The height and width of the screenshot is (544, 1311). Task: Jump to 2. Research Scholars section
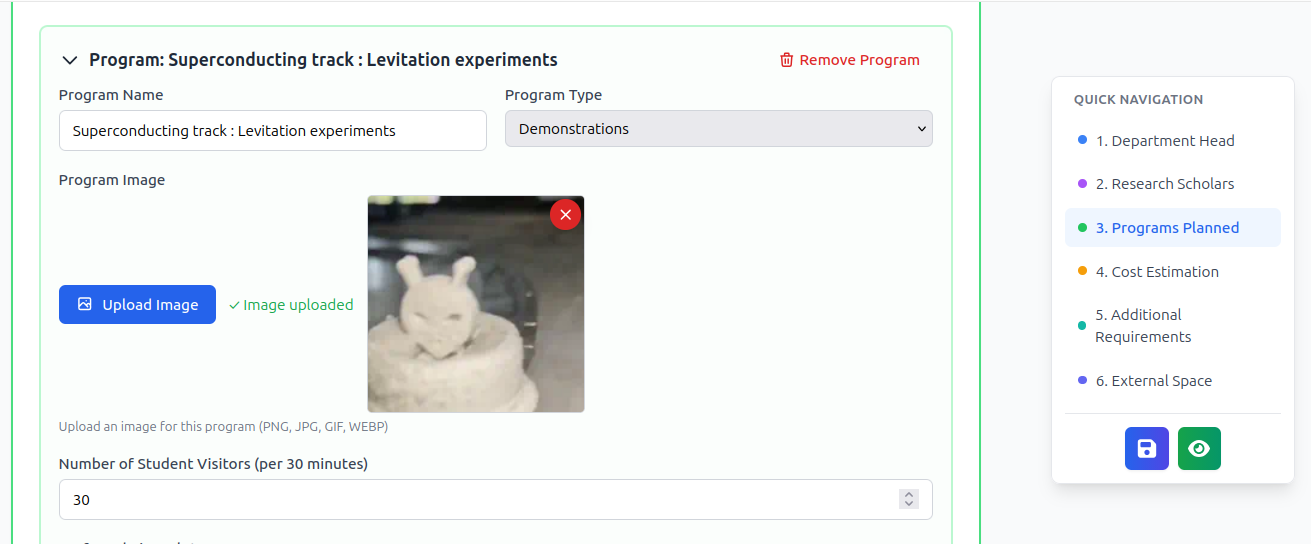tap(1164, 184)
